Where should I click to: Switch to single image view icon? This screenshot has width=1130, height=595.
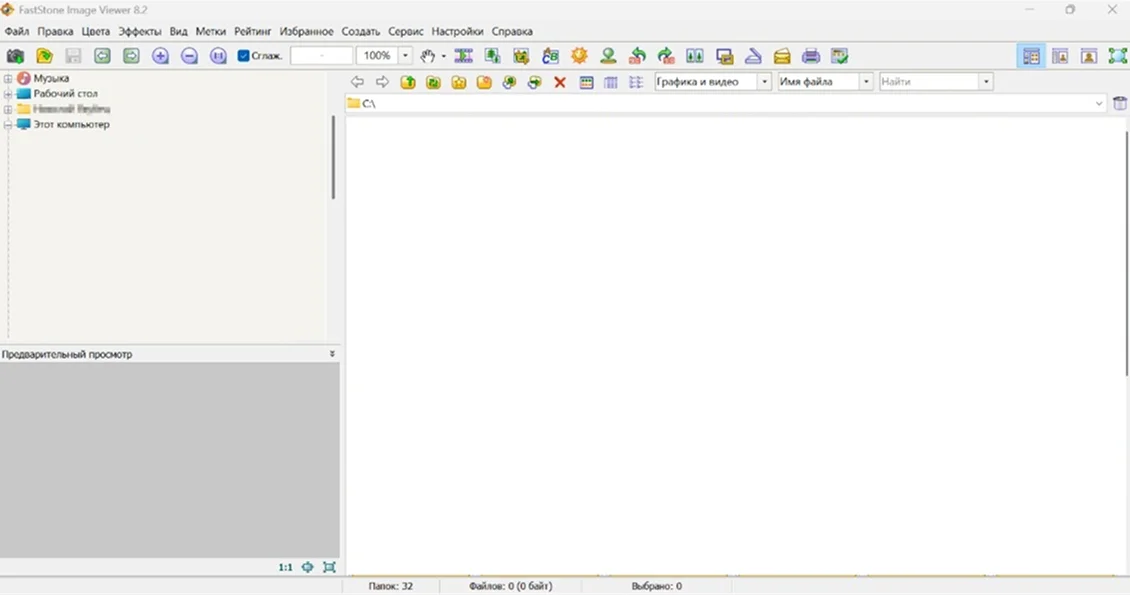pos(1089,55)
